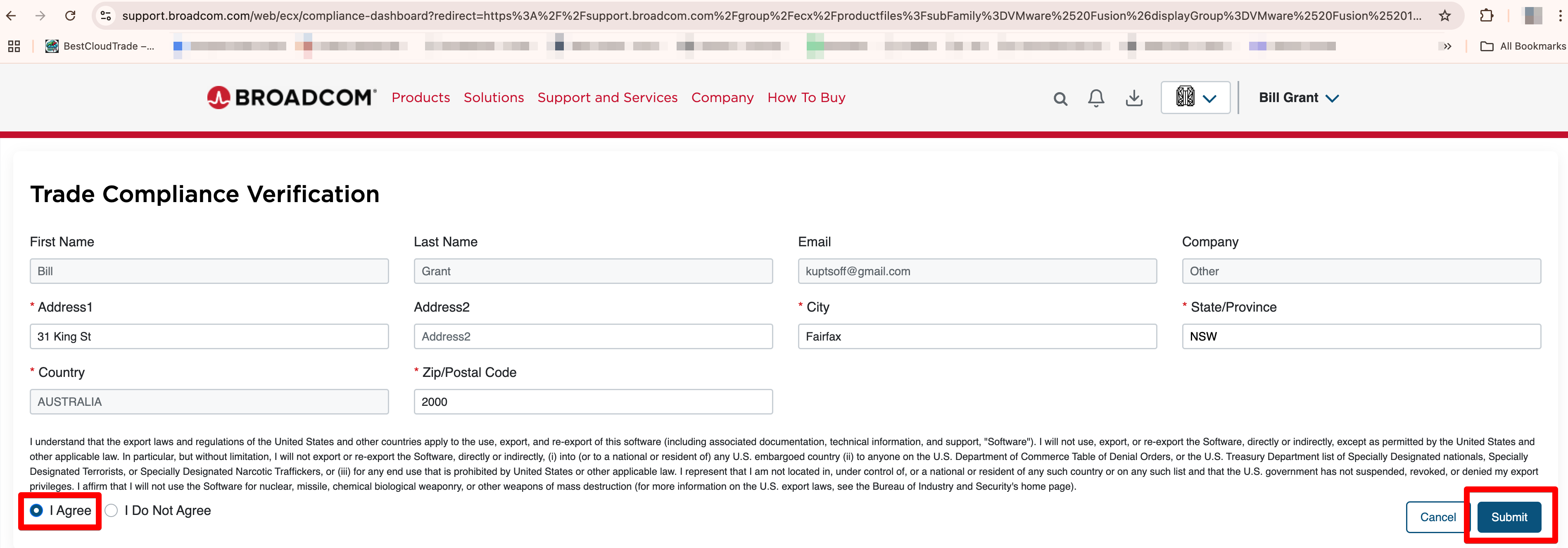Click the Broadcom logo

tap(292, 98)
